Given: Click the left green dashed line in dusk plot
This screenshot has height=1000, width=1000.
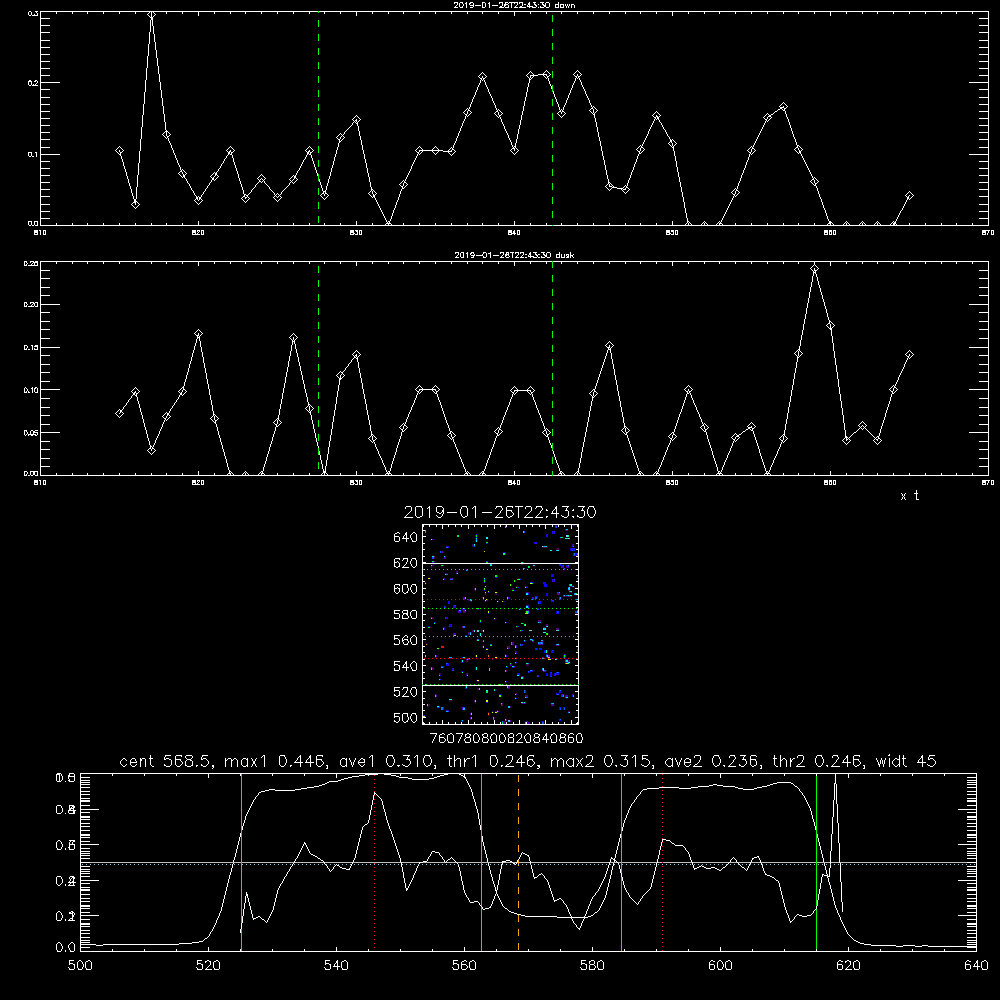Looking at the screenshot, I should click(x=318, y=368).
